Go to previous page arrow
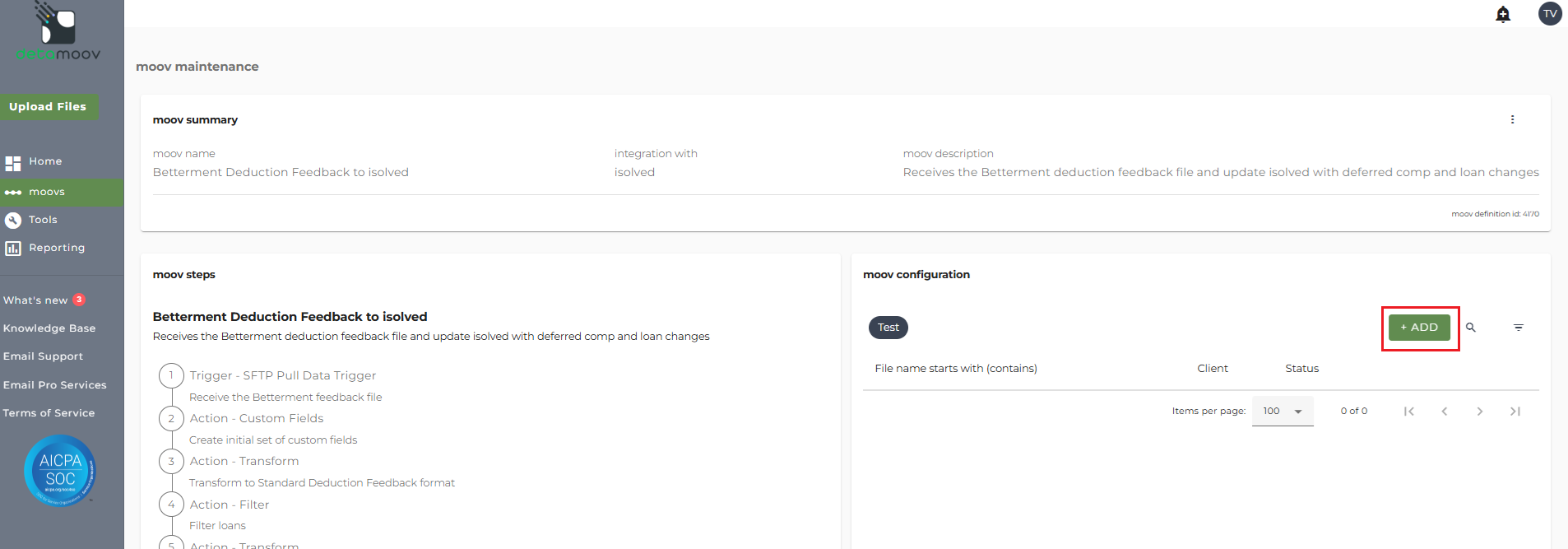 click(1445, 412)
